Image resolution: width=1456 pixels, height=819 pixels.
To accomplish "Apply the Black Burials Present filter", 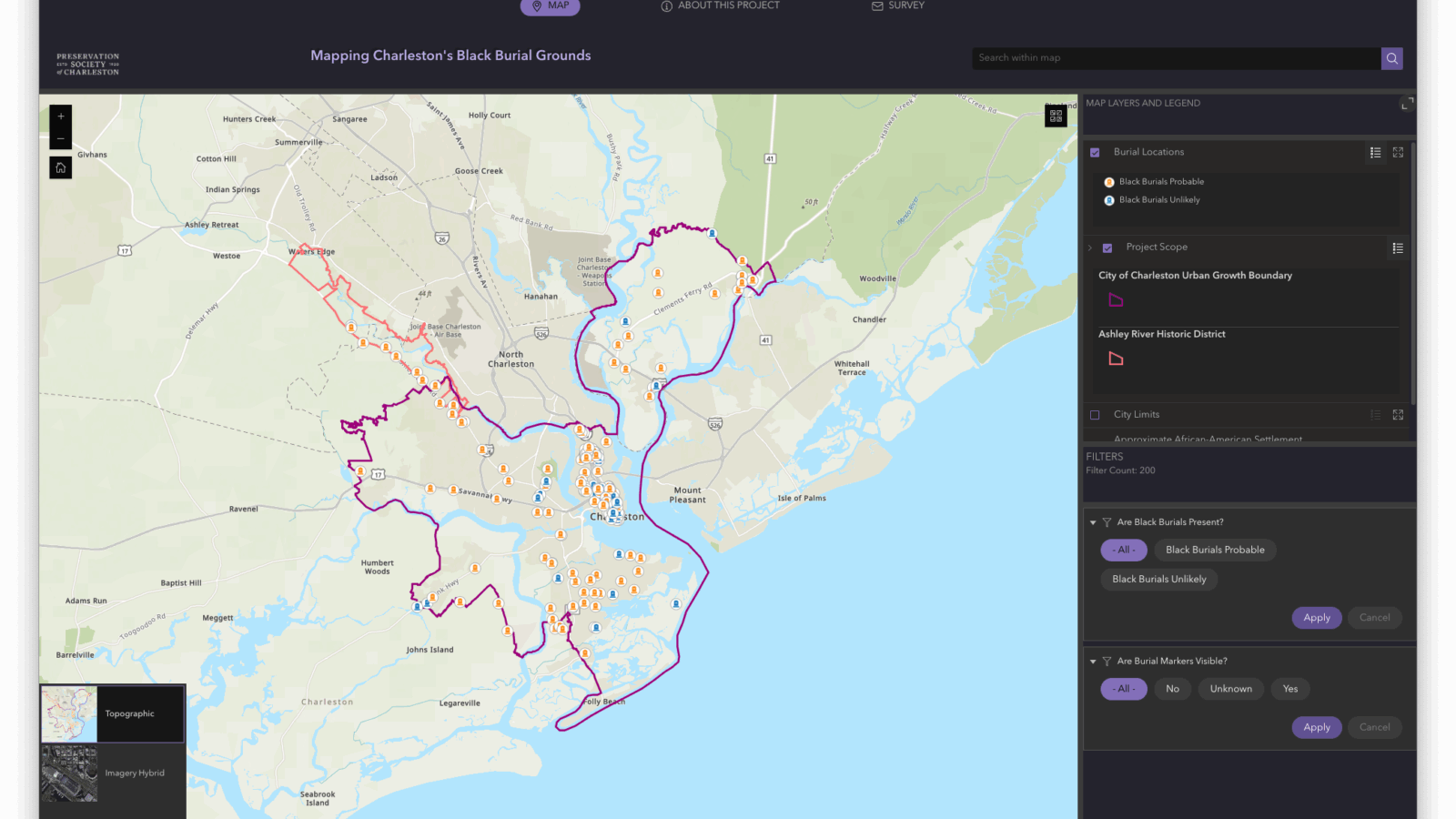I will click(1317, 618).
